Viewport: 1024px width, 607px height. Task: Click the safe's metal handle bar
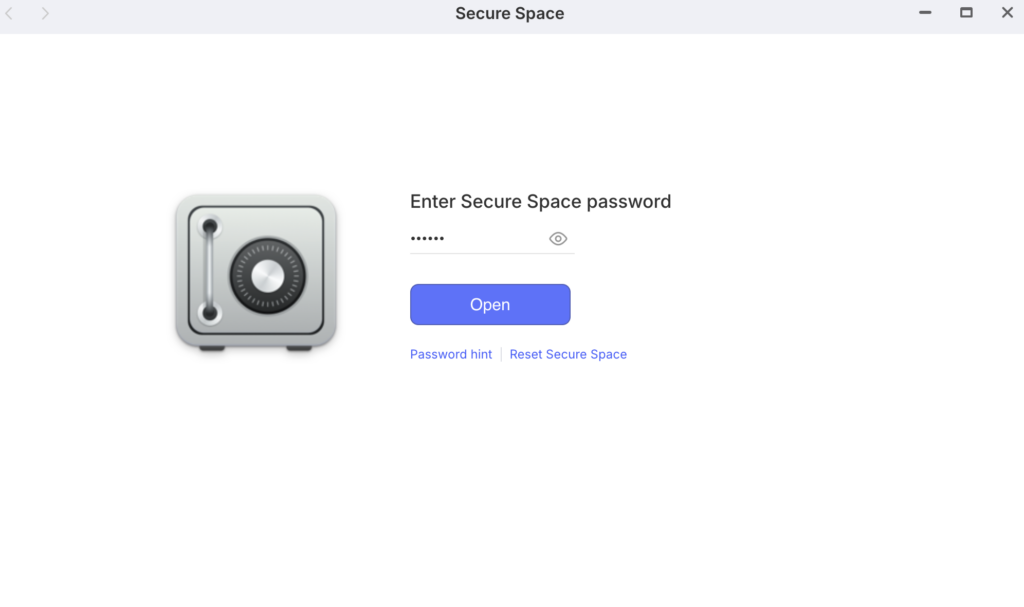[209, 270]
